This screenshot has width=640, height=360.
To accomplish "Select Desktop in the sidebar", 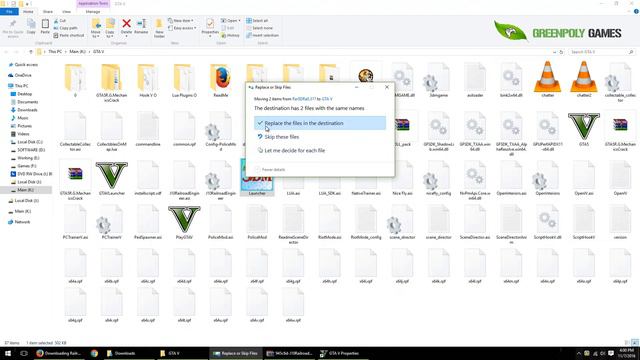I will coord(24,94).
